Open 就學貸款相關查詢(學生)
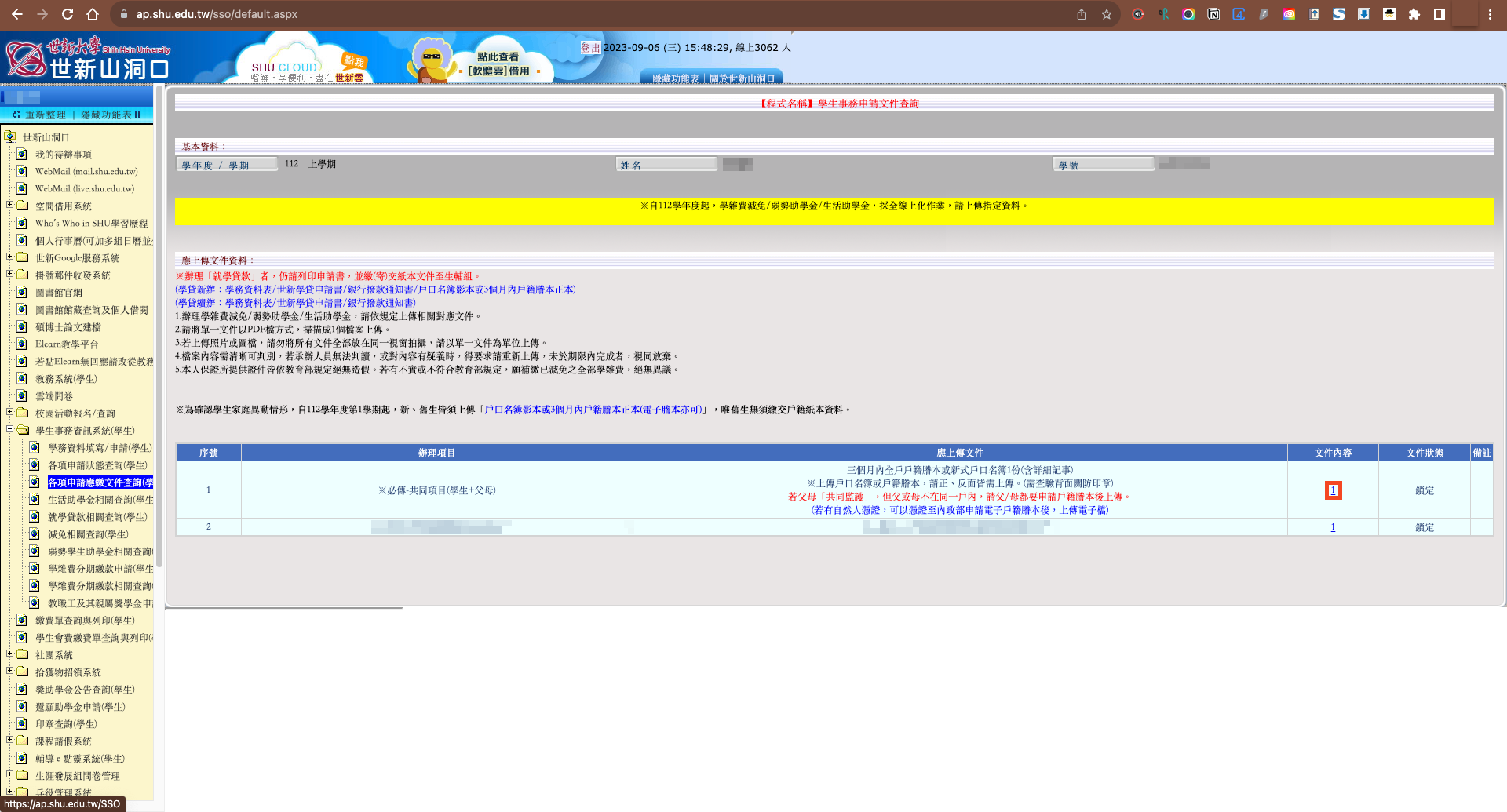Viewport: 1507px width, 812px height. coord(97,516)
